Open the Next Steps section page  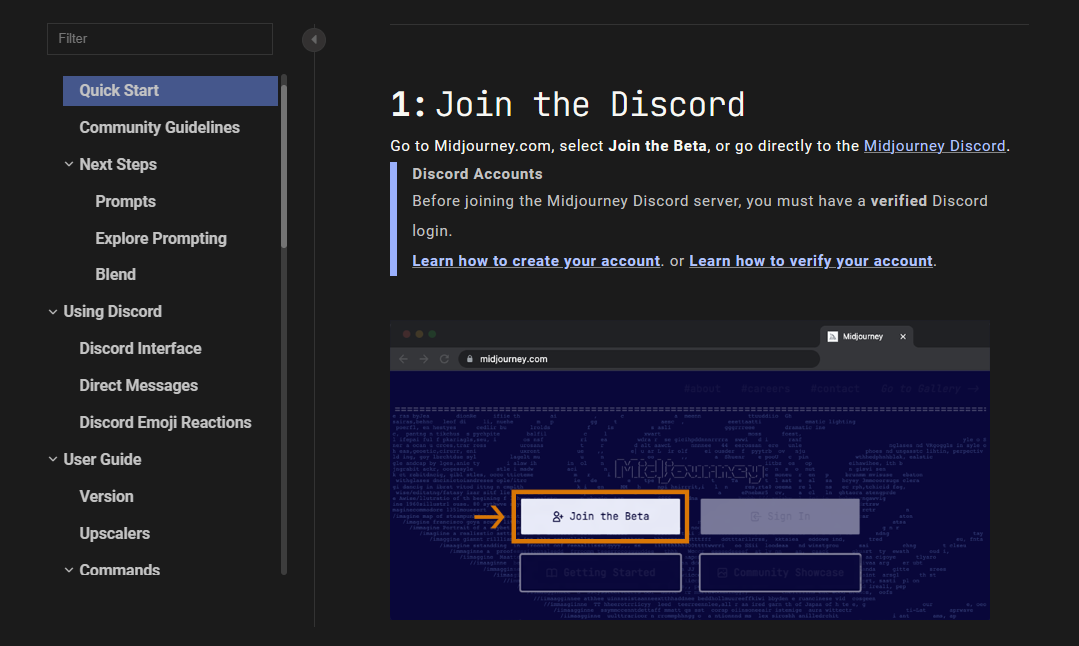[118, 164]
